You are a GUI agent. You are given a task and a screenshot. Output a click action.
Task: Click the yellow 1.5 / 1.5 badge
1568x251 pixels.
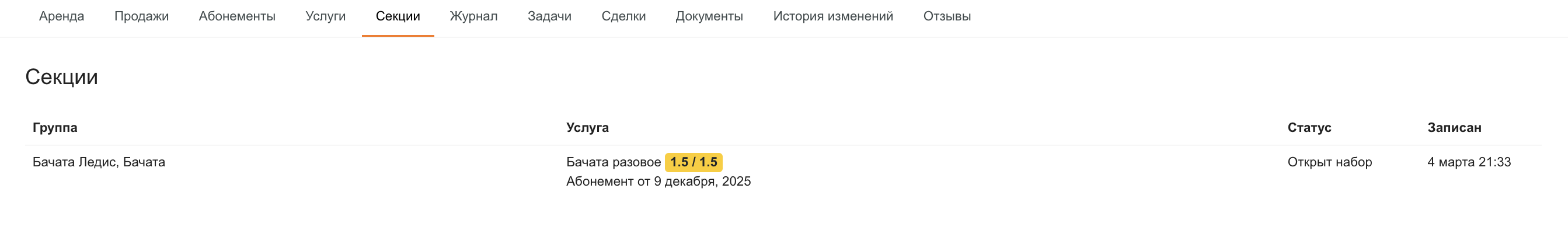(x=694, y=162)
